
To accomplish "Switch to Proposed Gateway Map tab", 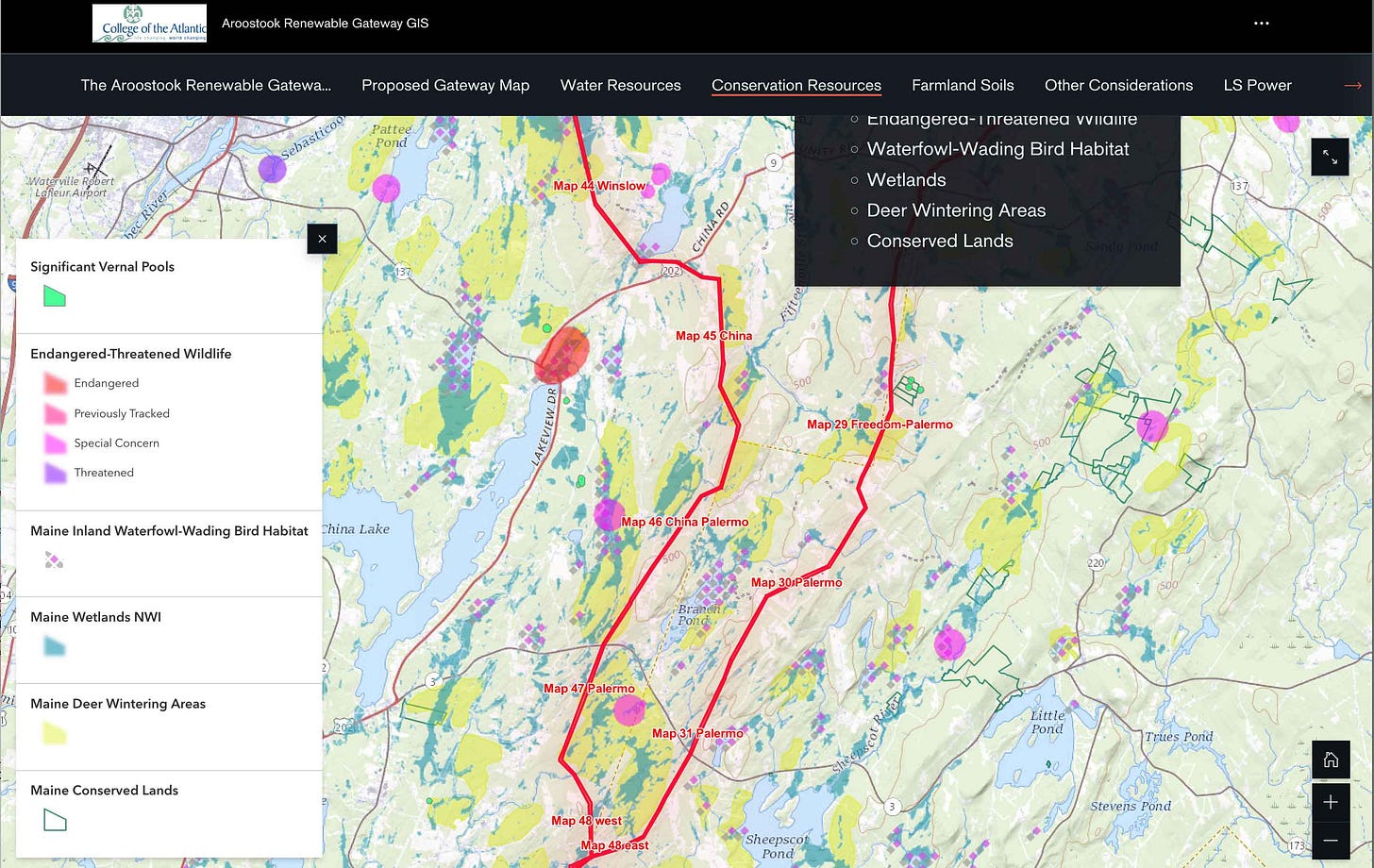I will click(445, 85).
